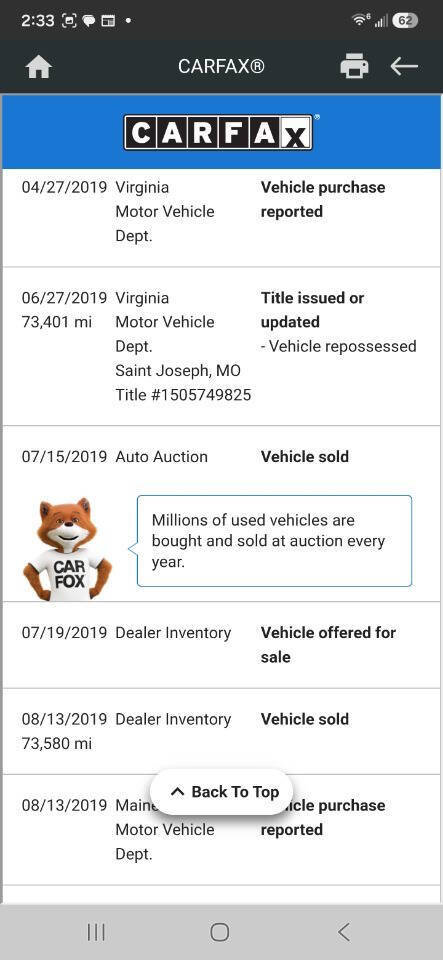Select 04/27/2019 Vehicle purchase reported entry
This screenshot has width=443, height=960.
click(x=222, y=212)
